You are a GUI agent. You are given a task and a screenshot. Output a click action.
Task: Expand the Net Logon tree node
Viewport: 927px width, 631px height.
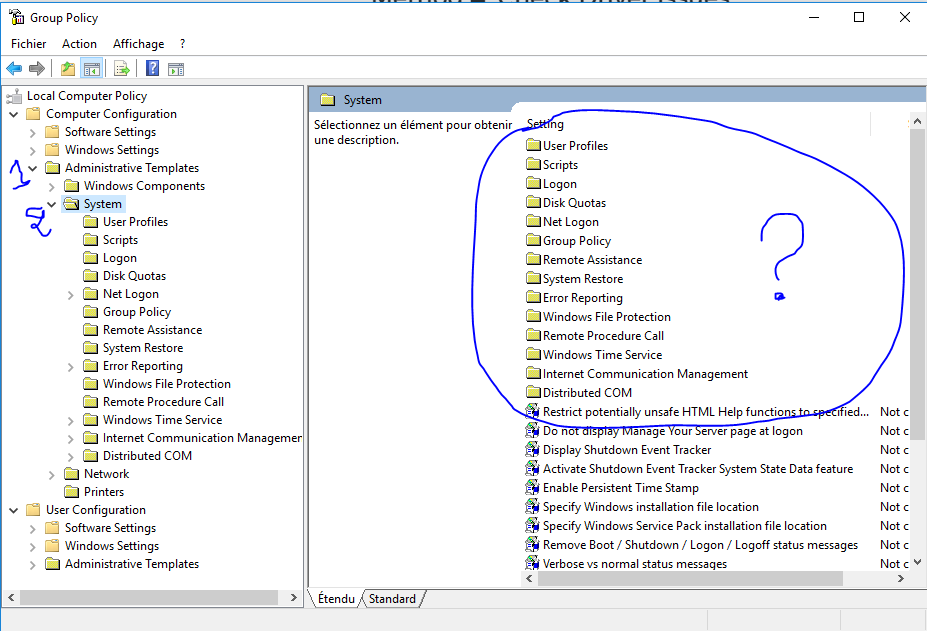pyautogui.click(x=70, y=295)
